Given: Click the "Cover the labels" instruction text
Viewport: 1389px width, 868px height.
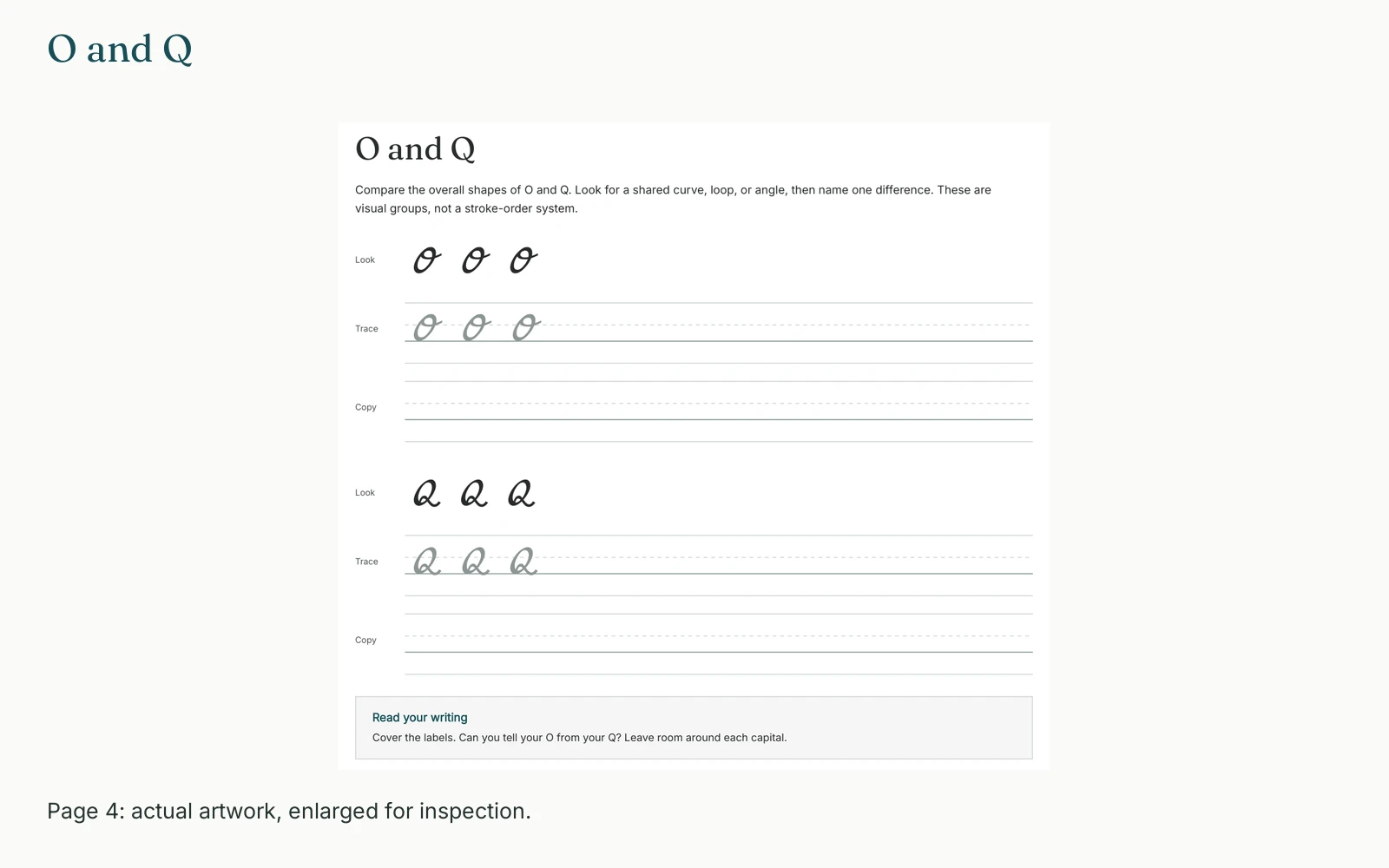Looking at the screenshot, I should pyautogui.click(x=579, y=738).
